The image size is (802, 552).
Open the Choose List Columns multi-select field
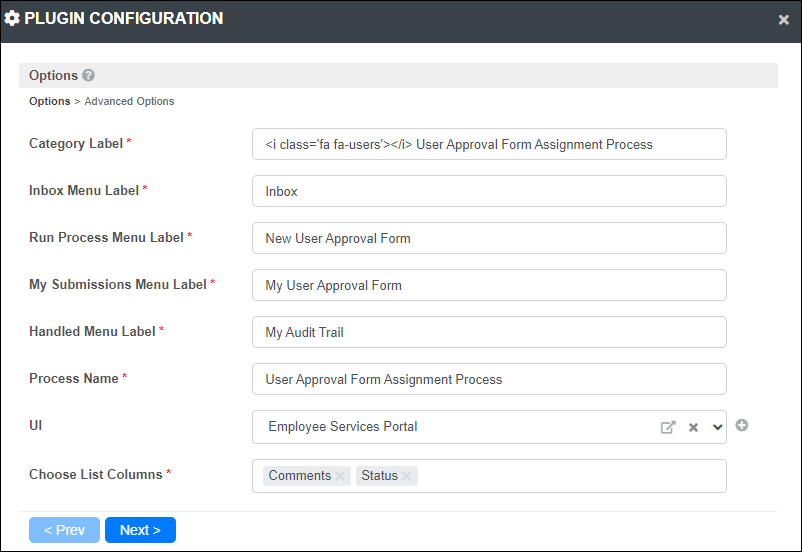[489, 476]
